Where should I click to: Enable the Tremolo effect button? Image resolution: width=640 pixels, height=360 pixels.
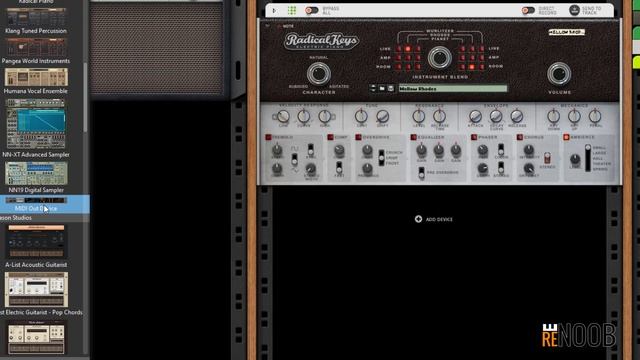point(268,137)
